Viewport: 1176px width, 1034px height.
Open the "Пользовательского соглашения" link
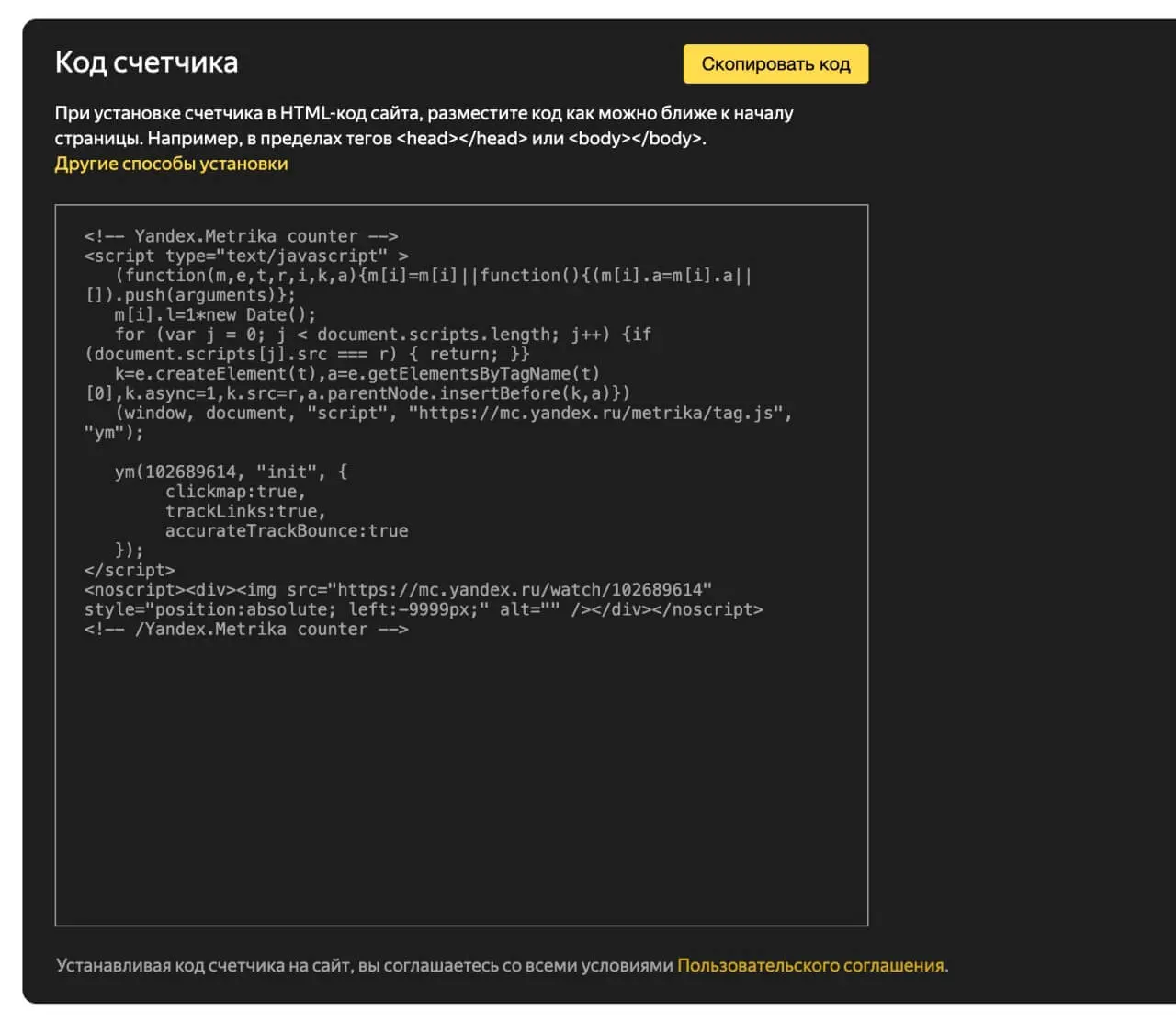click(810, 965)
